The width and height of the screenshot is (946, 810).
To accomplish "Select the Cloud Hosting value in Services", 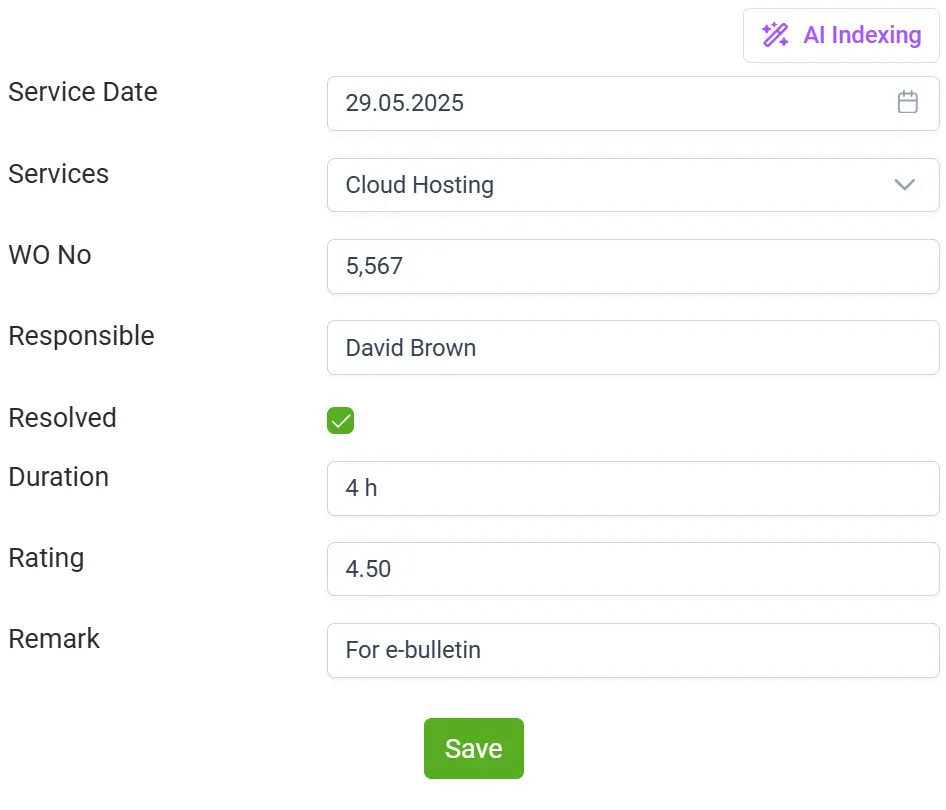I will [x=420, y=185].
